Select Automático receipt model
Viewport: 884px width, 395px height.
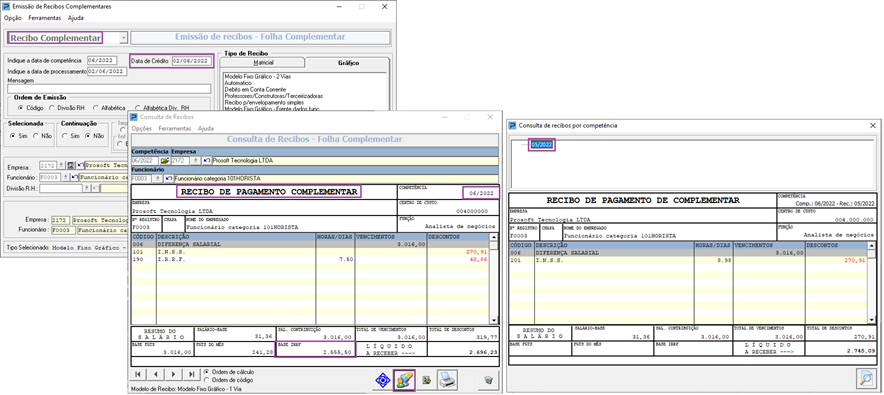(237, 82)
